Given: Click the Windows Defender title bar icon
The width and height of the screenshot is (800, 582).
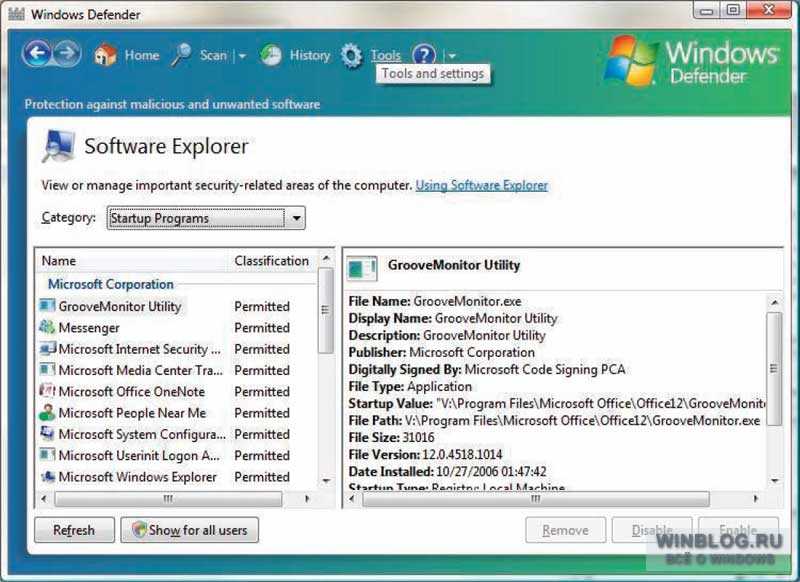Looking at the screenshot, I should click(x=16, y=14).
